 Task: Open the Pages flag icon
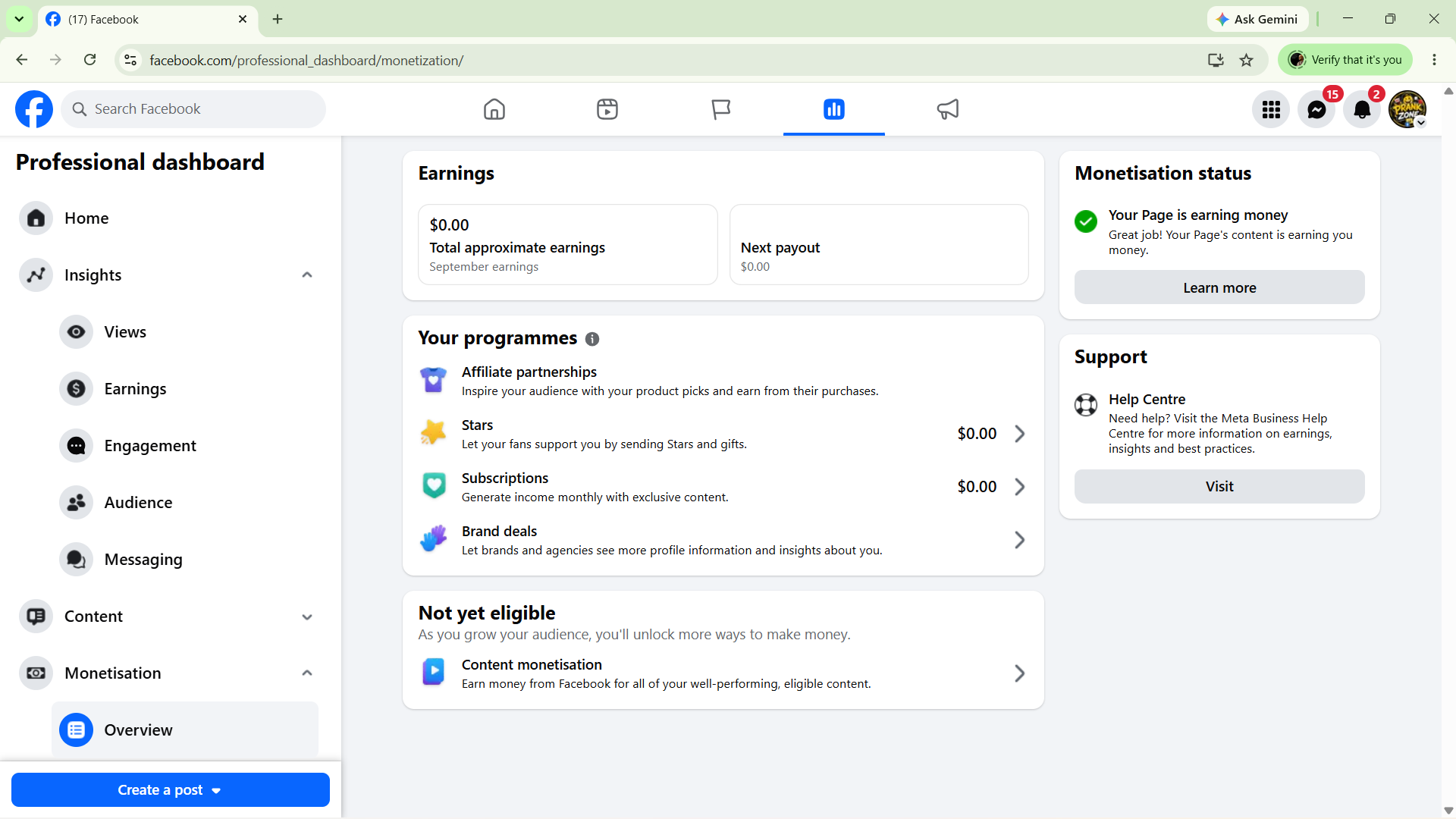click(720, 109)
